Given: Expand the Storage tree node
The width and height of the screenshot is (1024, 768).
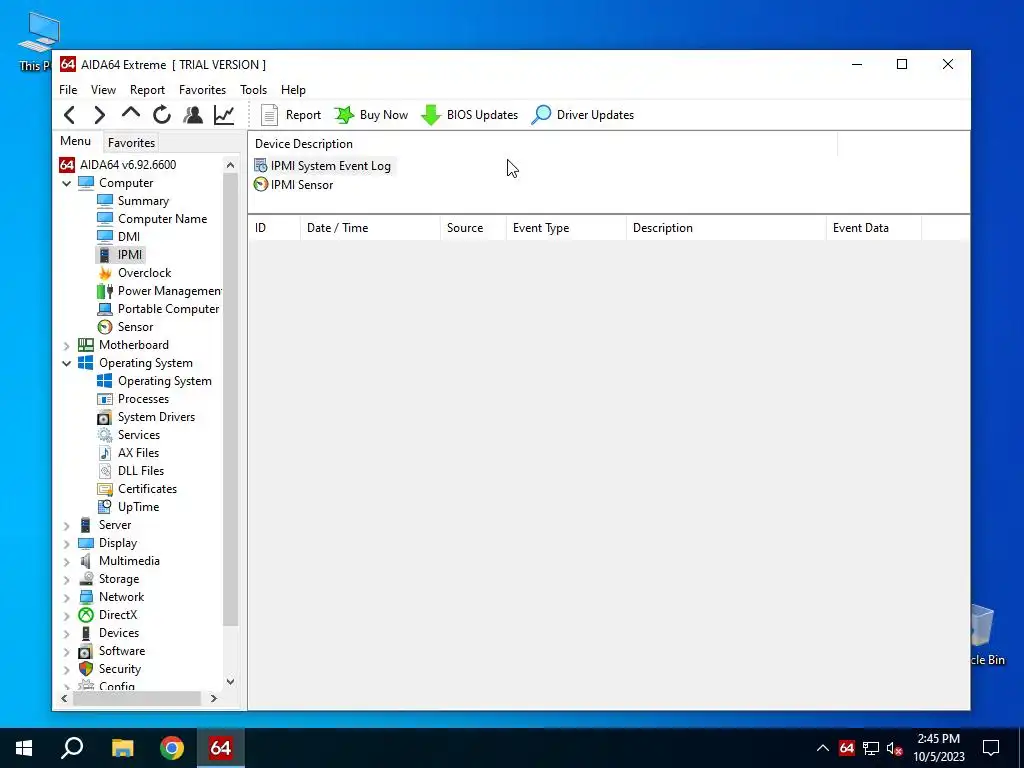Looking at the screenshot, I should pos(67,579).
